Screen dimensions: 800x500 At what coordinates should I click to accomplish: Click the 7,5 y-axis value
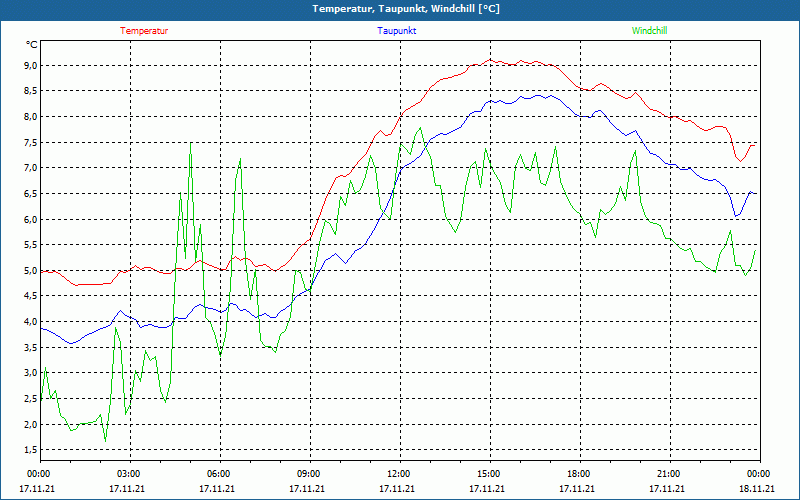(31, 142)
